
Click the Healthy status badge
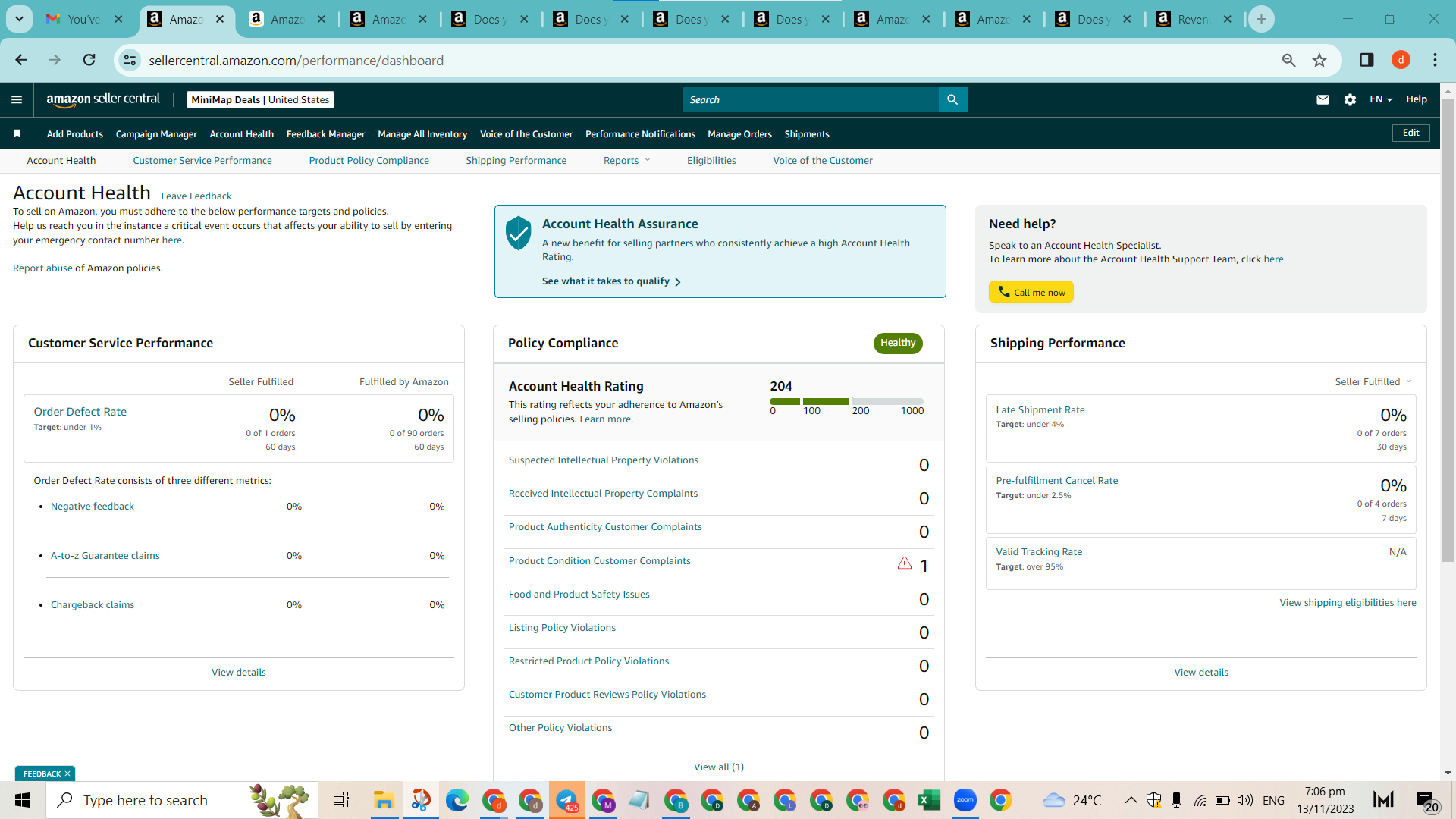click(x=898, y=343)
